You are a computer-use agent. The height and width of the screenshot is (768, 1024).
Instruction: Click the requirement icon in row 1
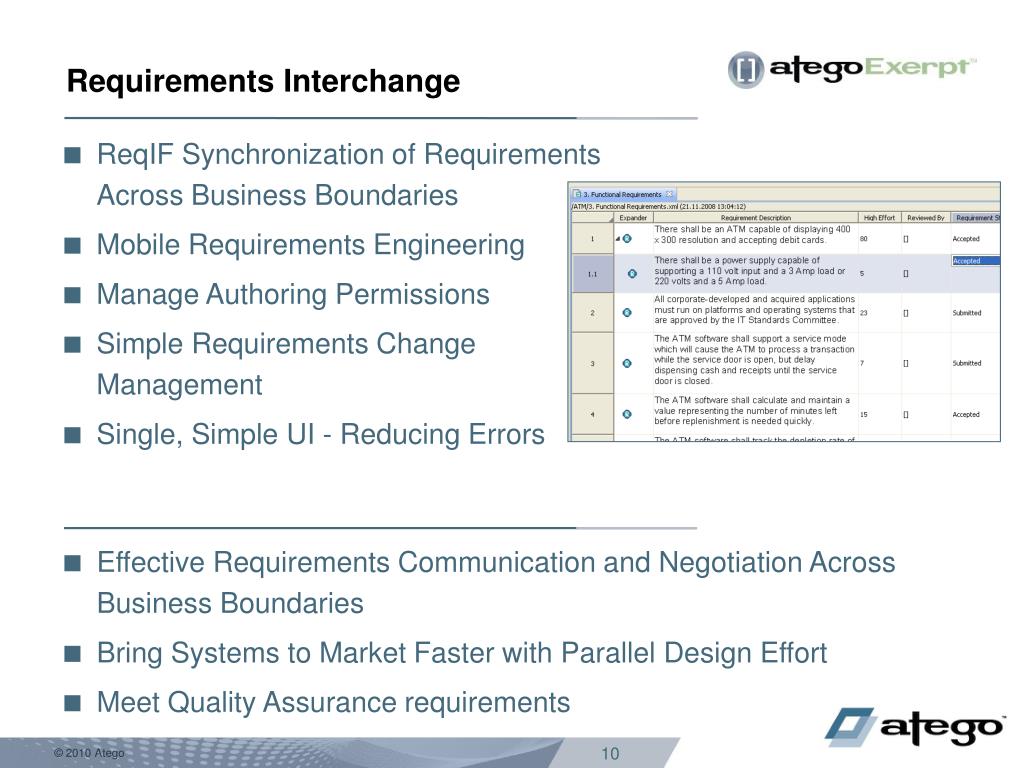pos(627,239)
